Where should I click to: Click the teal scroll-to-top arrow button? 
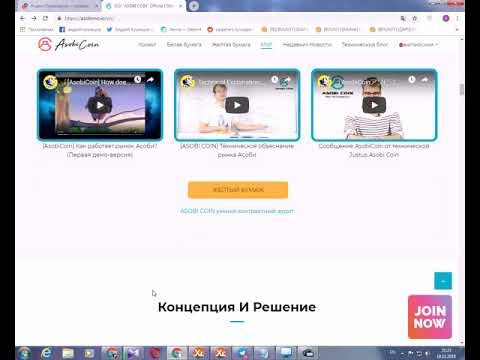(443, 281)
